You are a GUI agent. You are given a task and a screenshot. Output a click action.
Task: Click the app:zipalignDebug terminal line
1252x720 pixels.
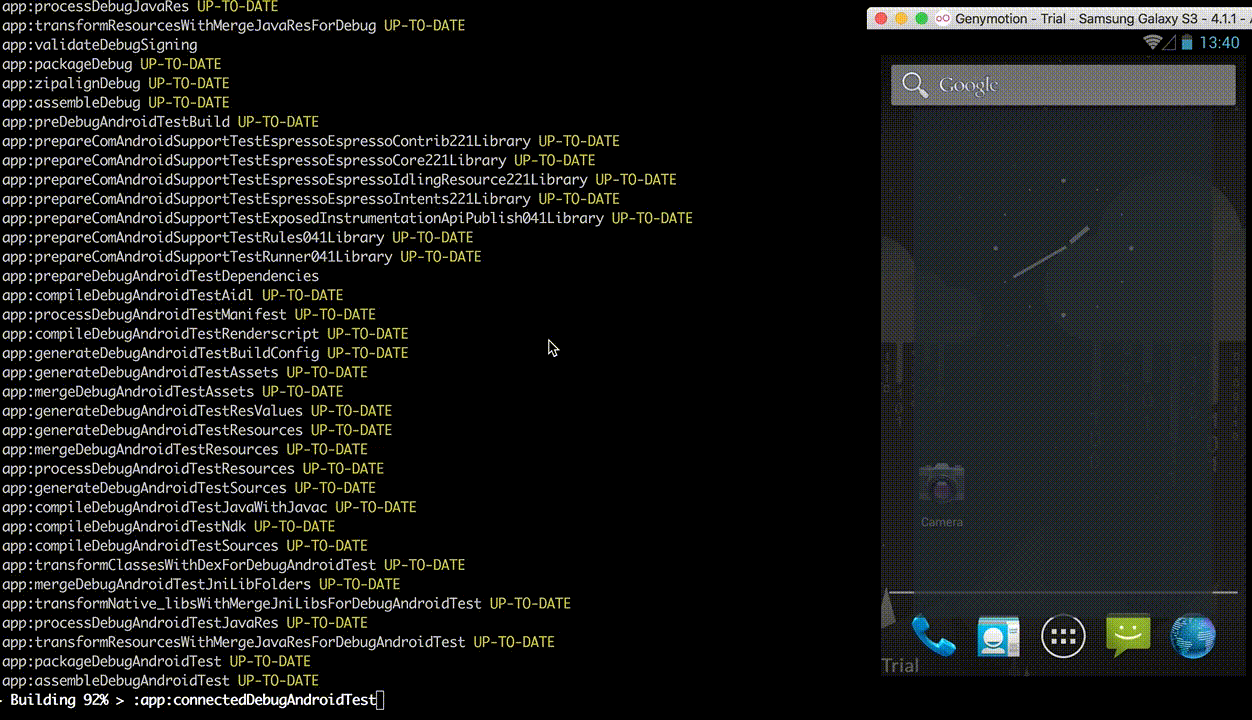point(116,83)
